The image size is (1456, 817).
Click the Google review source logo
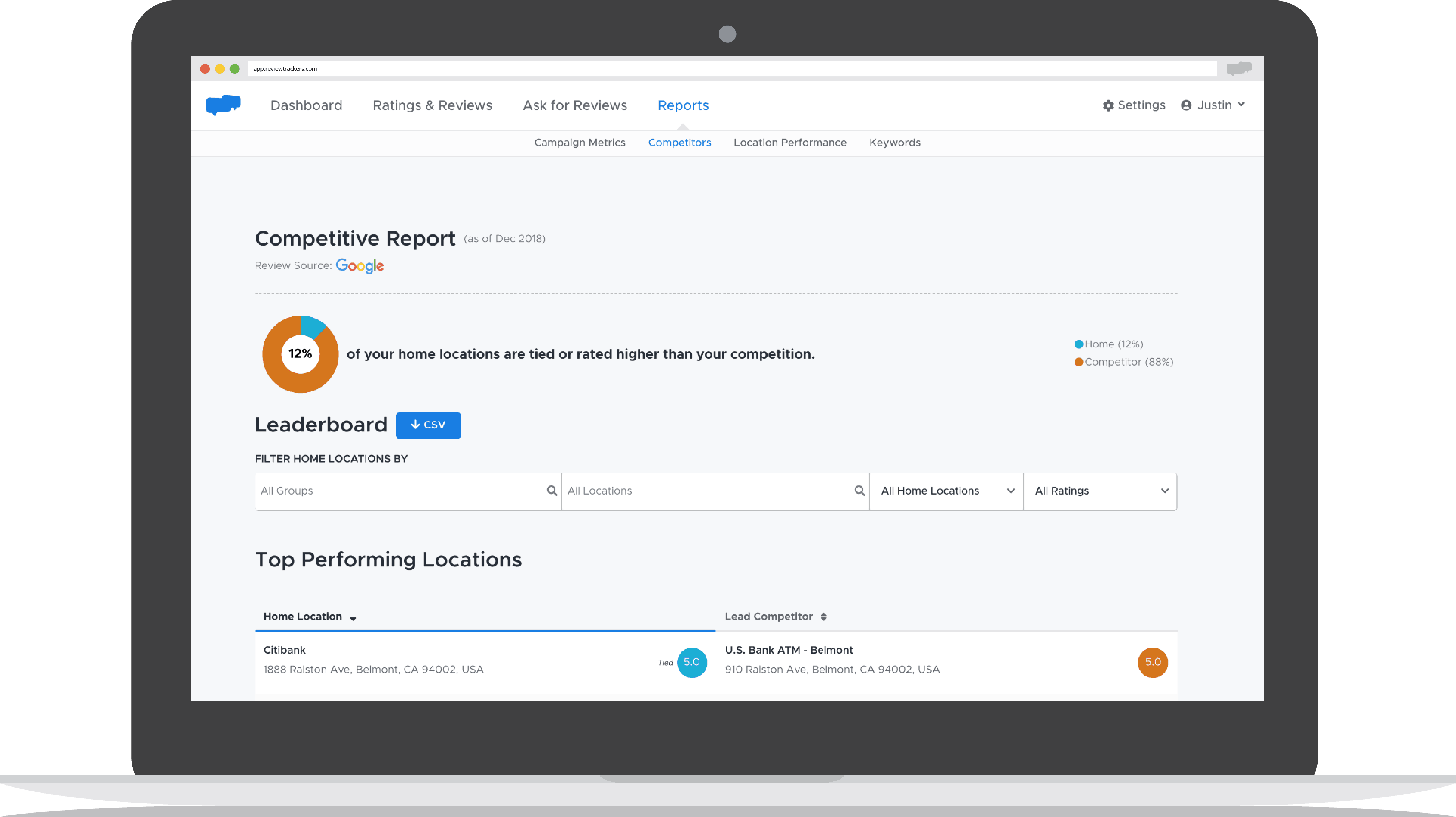(360, 265)
